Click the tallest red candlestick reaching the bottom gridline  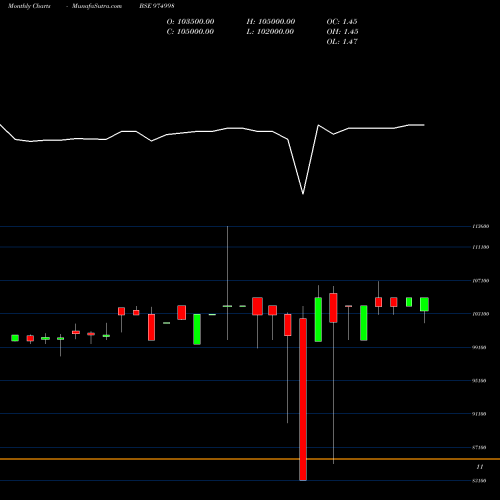(303, 399)
